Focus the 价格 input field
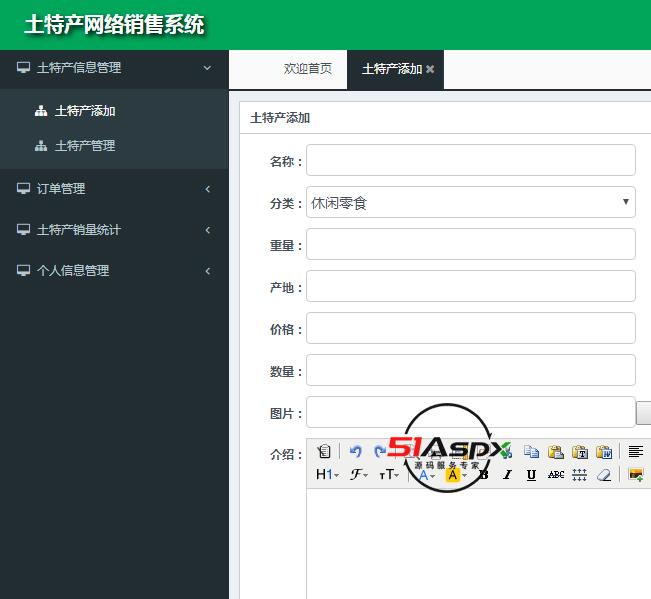 (471, 328)
